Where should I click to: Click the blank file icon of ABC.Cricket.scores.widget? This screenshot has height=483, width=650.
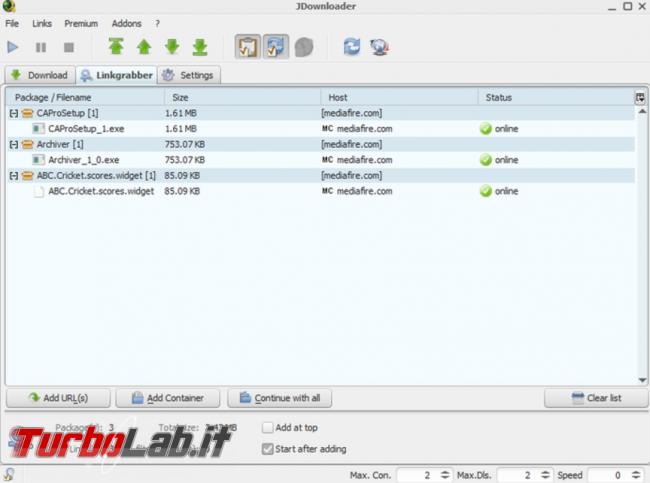point(39,191)
